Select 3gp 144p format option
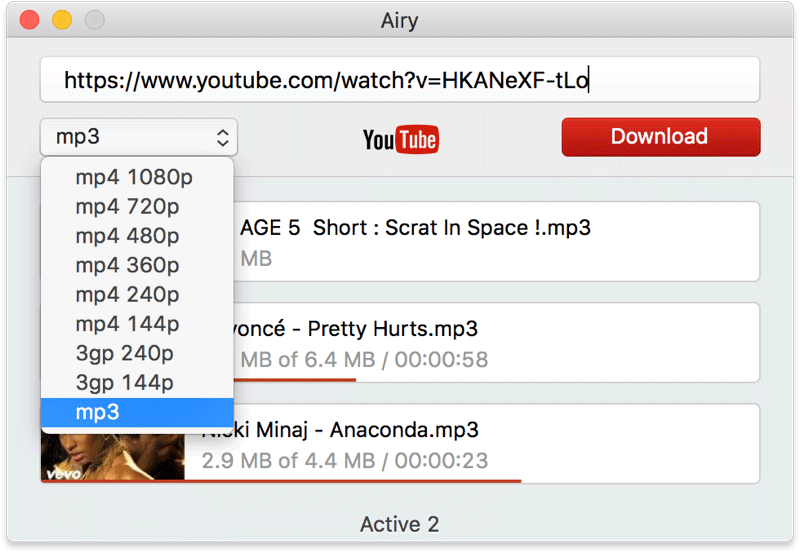Viewport: 800px width, 553px height. coord(137,383)
